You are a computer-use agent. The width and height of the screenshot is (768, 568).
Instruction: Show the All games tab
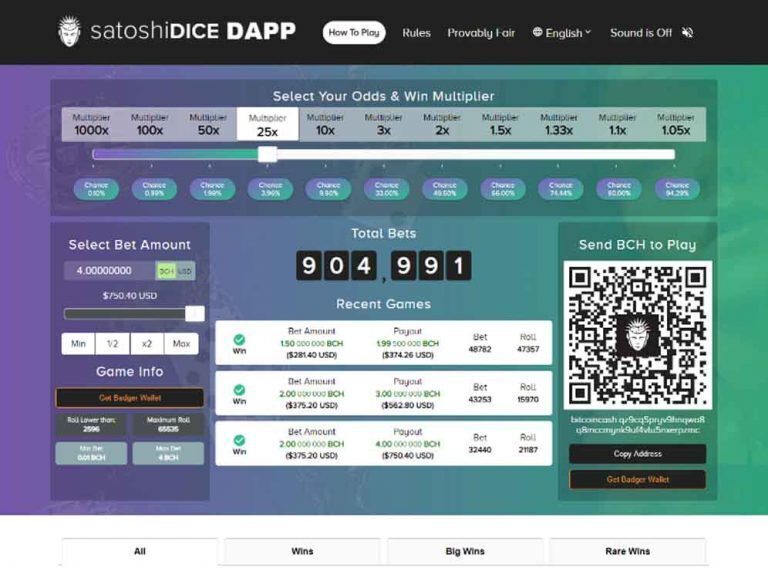coord(140,551)
